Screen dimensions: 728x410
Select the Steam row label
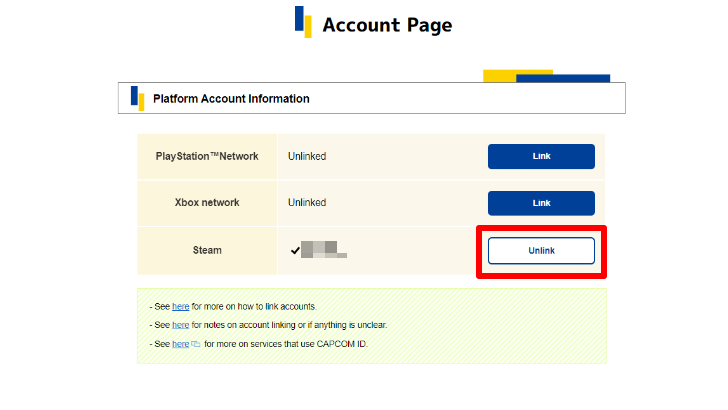[x=207, y=250]
